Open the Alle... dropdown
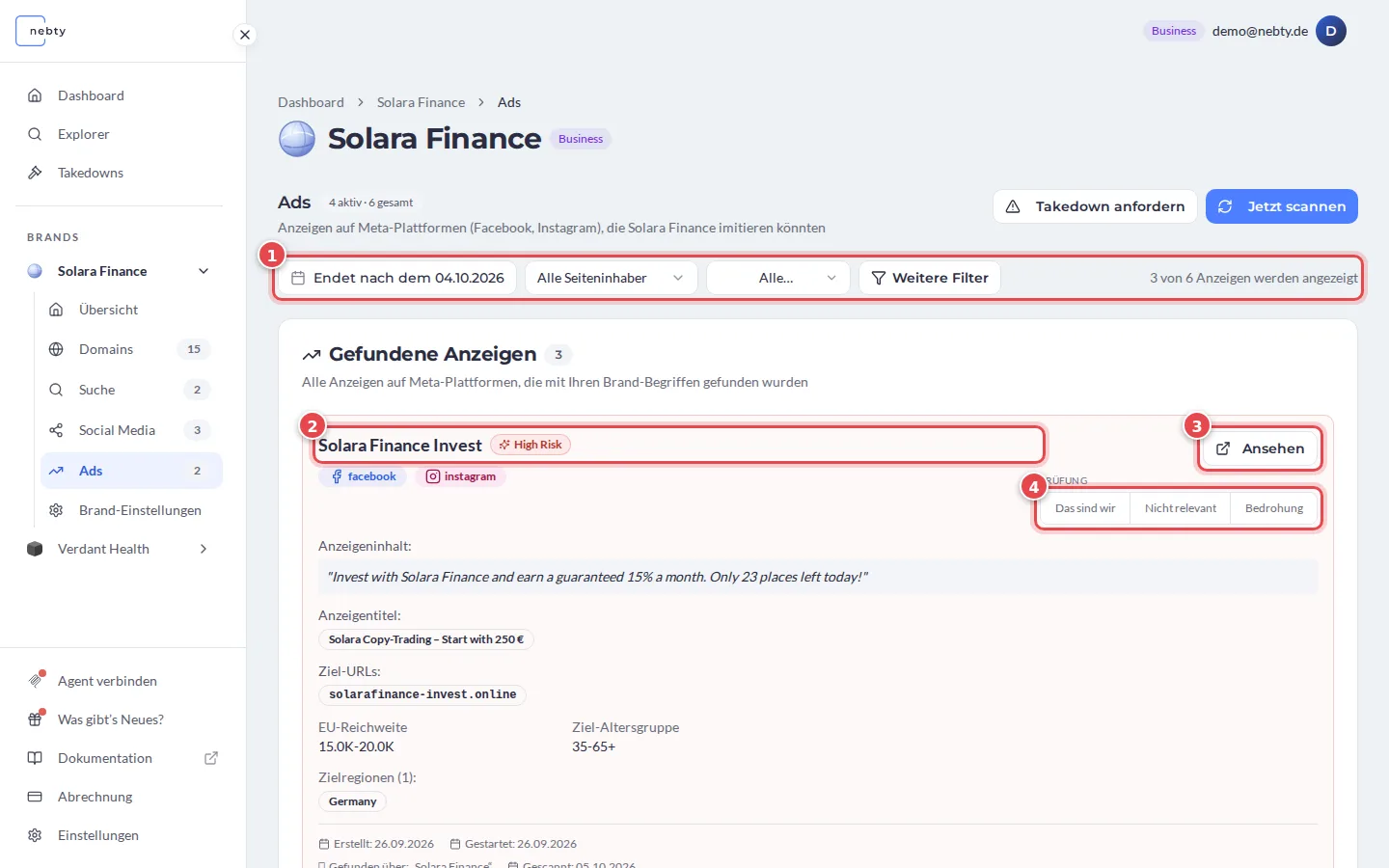Image resolution: width=1389 pixels, height=868 pixels. tap(777, 278)
